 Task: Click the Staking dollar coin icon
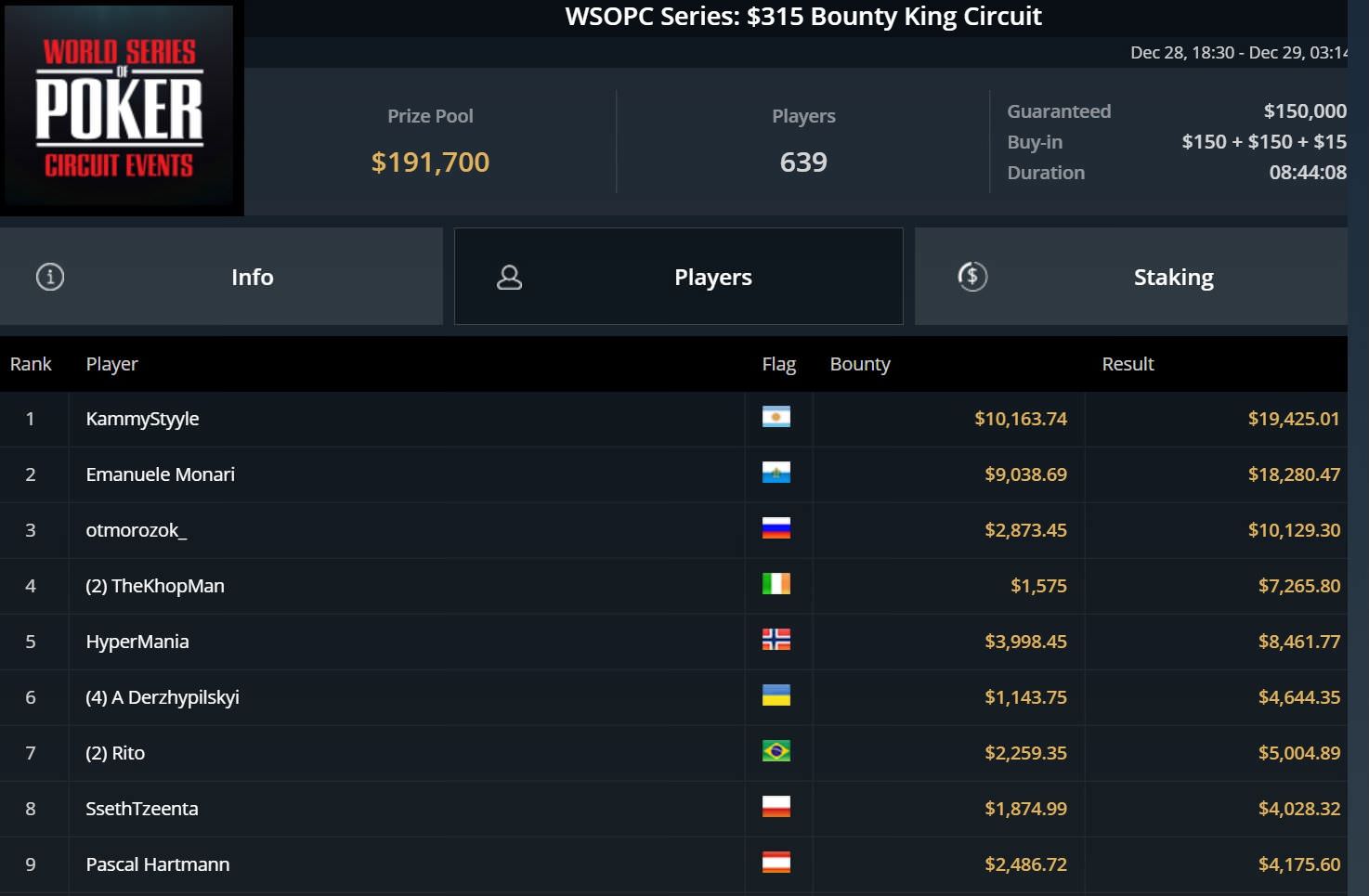point(972,277)
